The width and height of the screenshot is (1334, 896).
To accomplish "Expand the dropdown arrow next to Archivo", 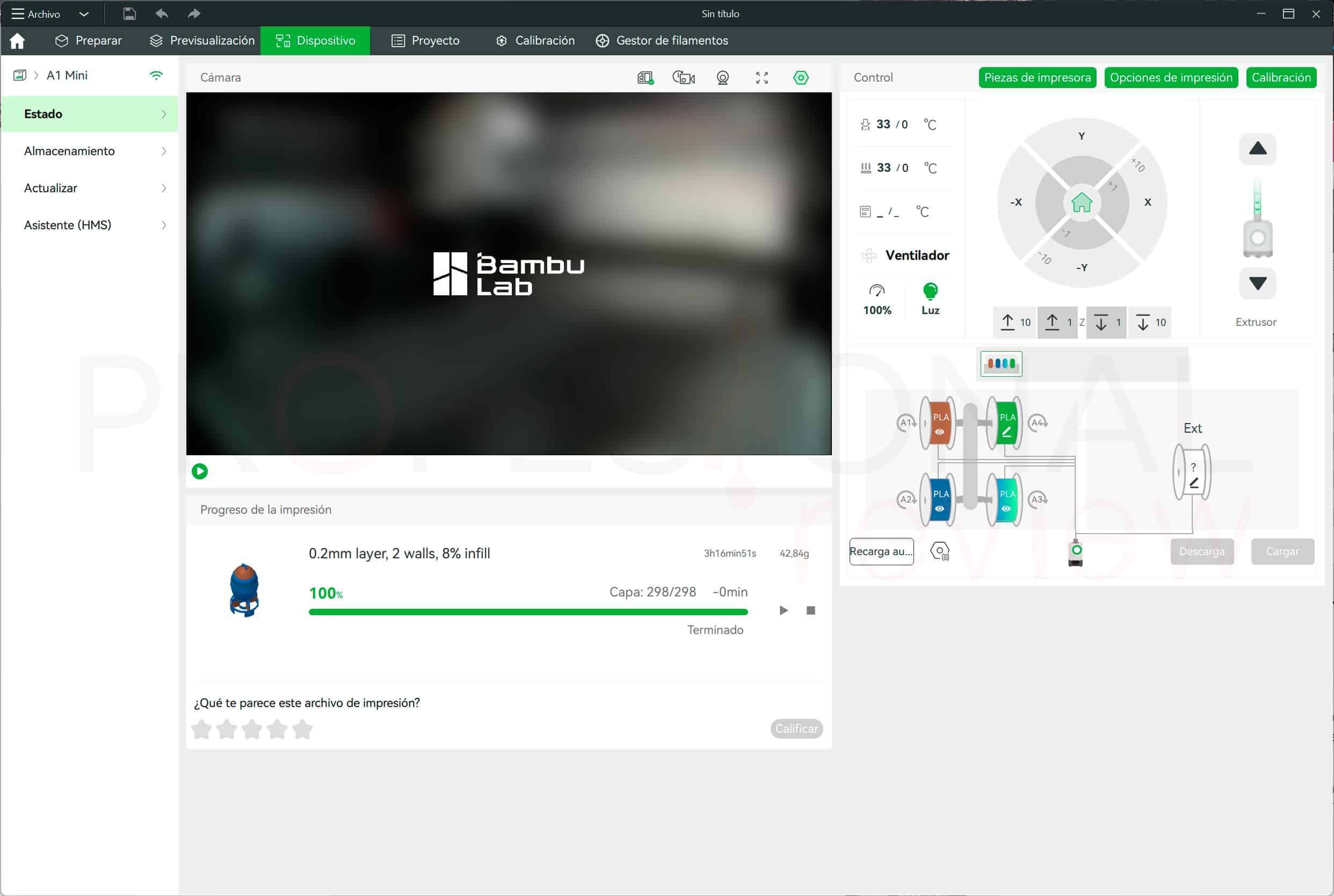I will [x=83, y=14].
